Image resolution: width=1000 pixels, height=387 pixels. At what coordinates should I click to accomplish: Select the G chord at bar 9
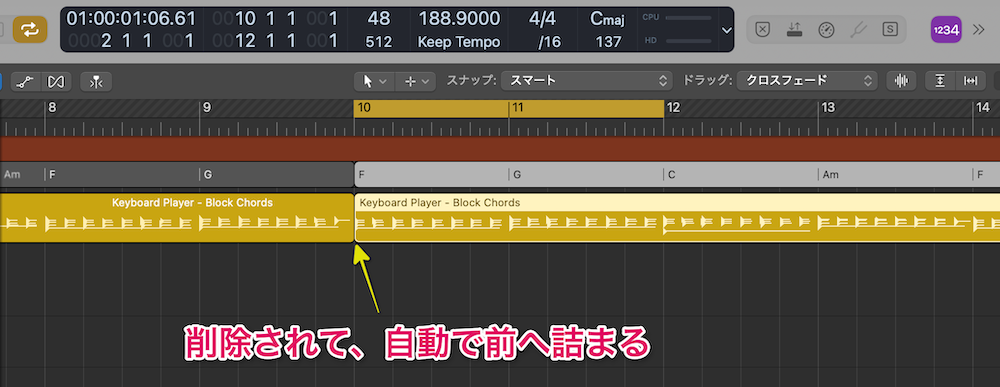pyautogui.click(x=277, y=174)
